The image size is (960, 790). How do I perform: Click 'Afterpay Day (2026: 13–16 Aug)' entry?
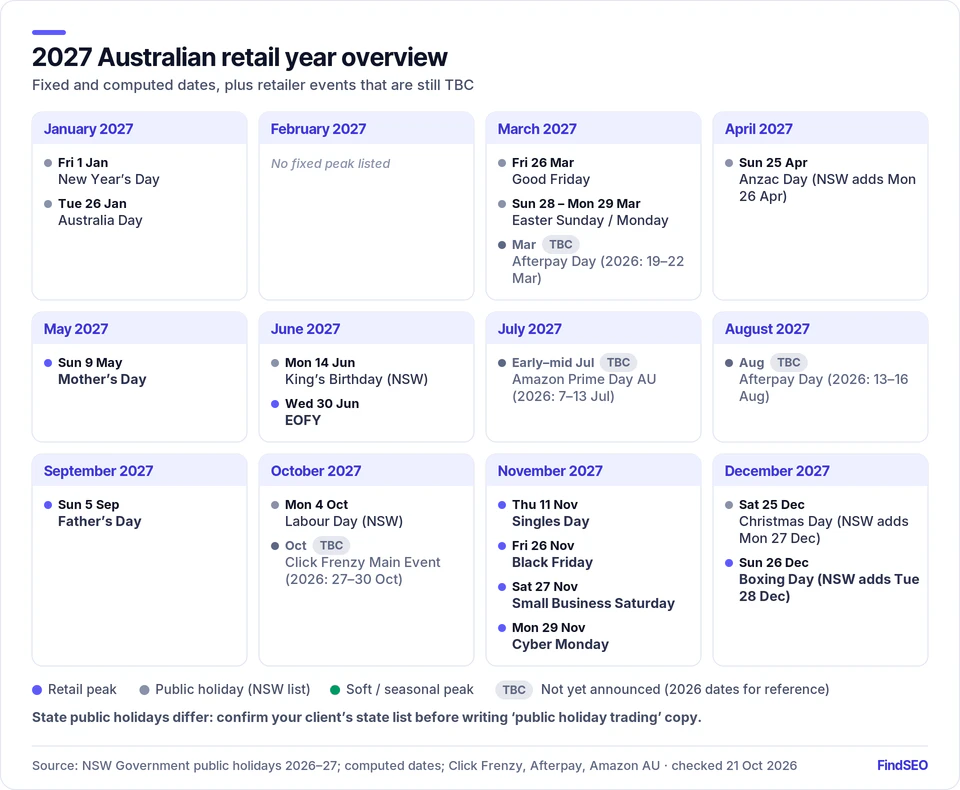click(823, 388)
